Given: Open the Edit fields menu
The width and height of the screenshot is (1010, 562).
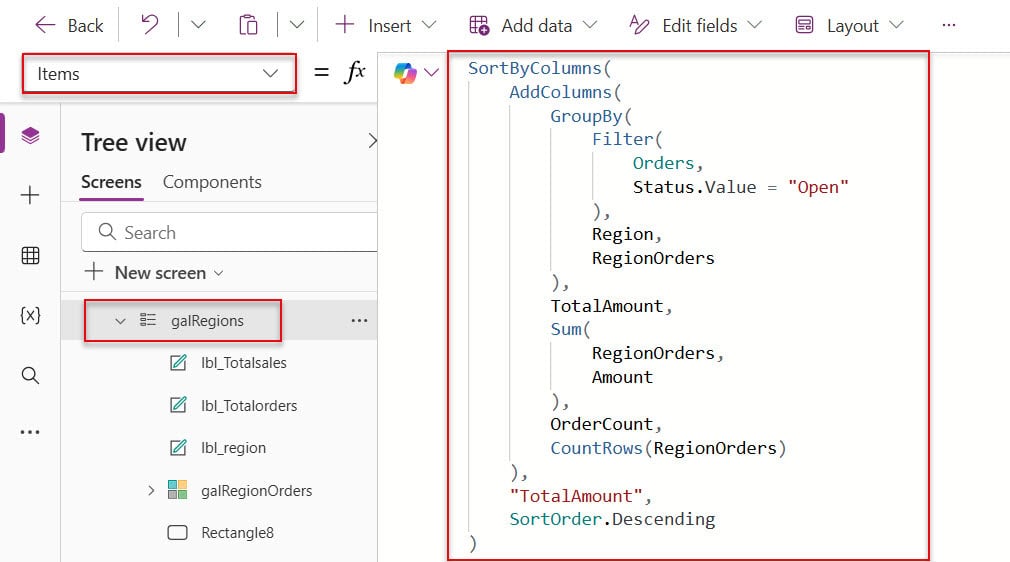Looking at the screenshot, I should 696,25.
